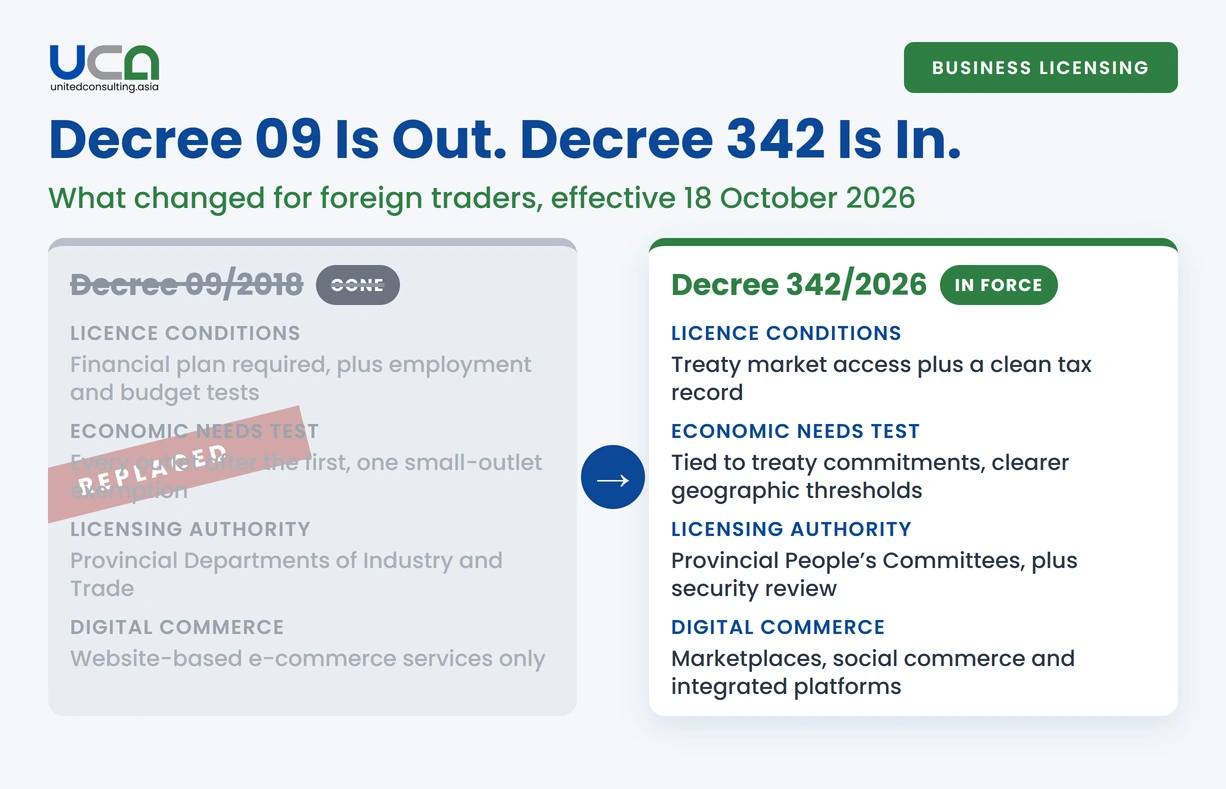Click DIGITAL COMMERCE heading in Decree 09 card
The height and width of the screenshot is (789, 1226).
pos(177,627)
